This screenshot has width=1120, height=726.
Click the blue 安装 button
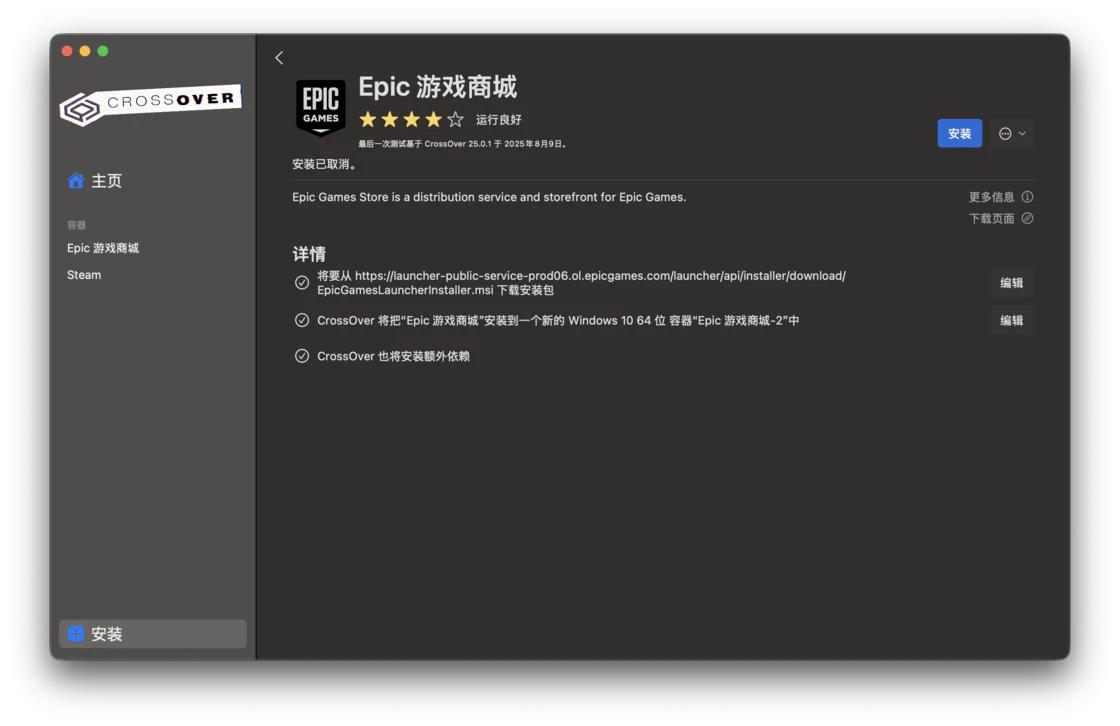coord(959,133)
